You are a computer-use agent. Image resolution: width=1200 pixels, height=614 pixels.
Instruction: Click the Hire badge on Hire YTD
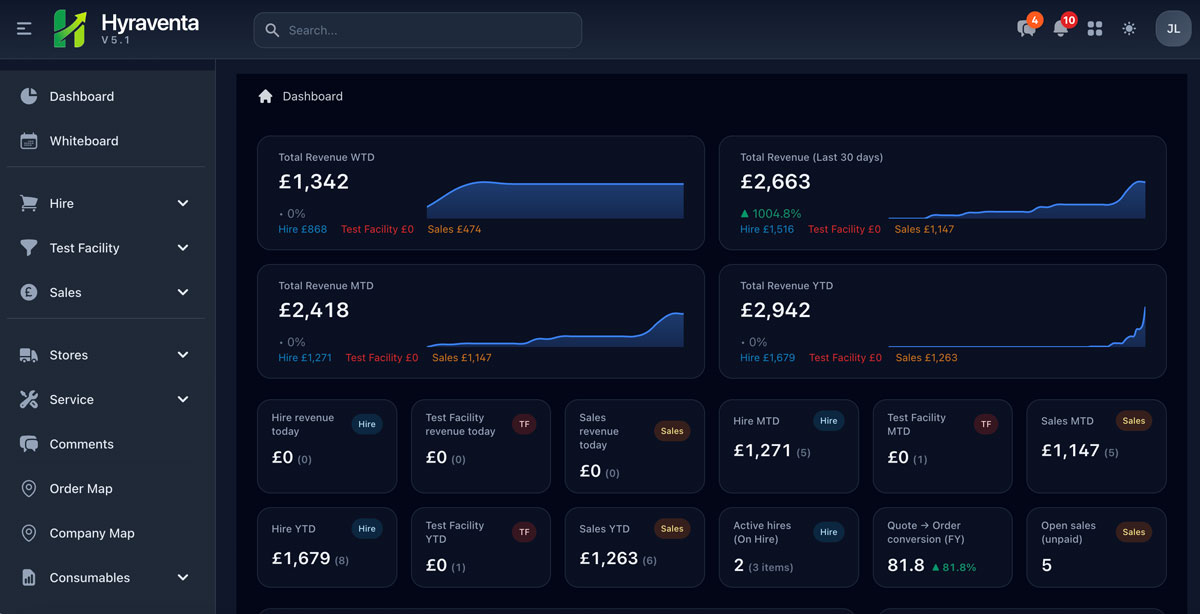point(367,530)
